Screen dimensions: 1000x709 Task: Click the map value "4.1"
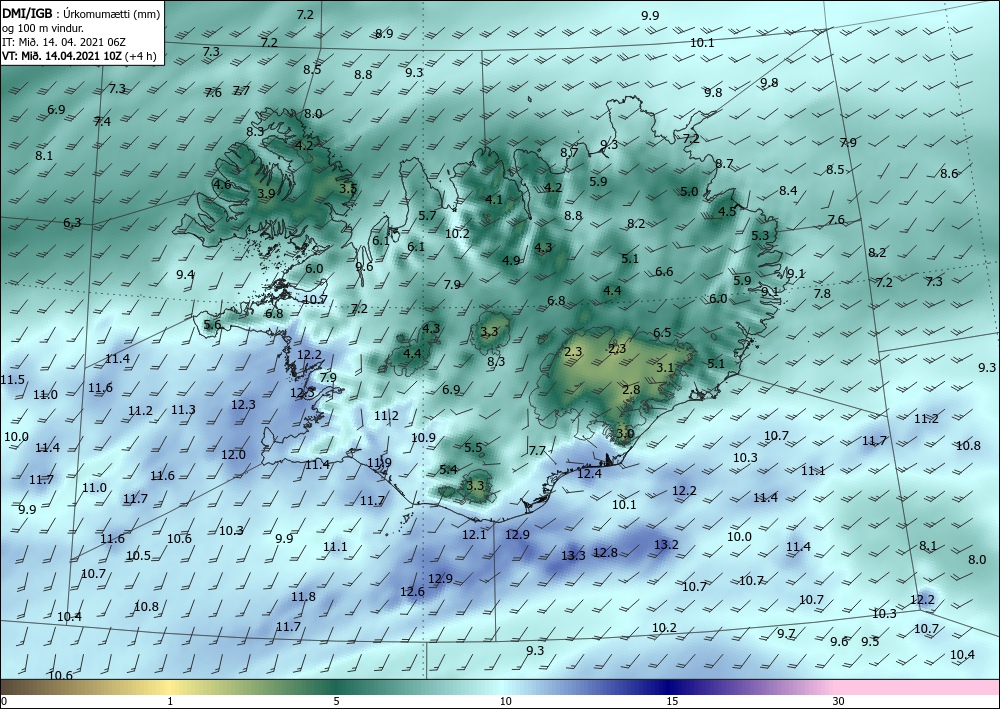pyautogui.click(x=494, y=200)
